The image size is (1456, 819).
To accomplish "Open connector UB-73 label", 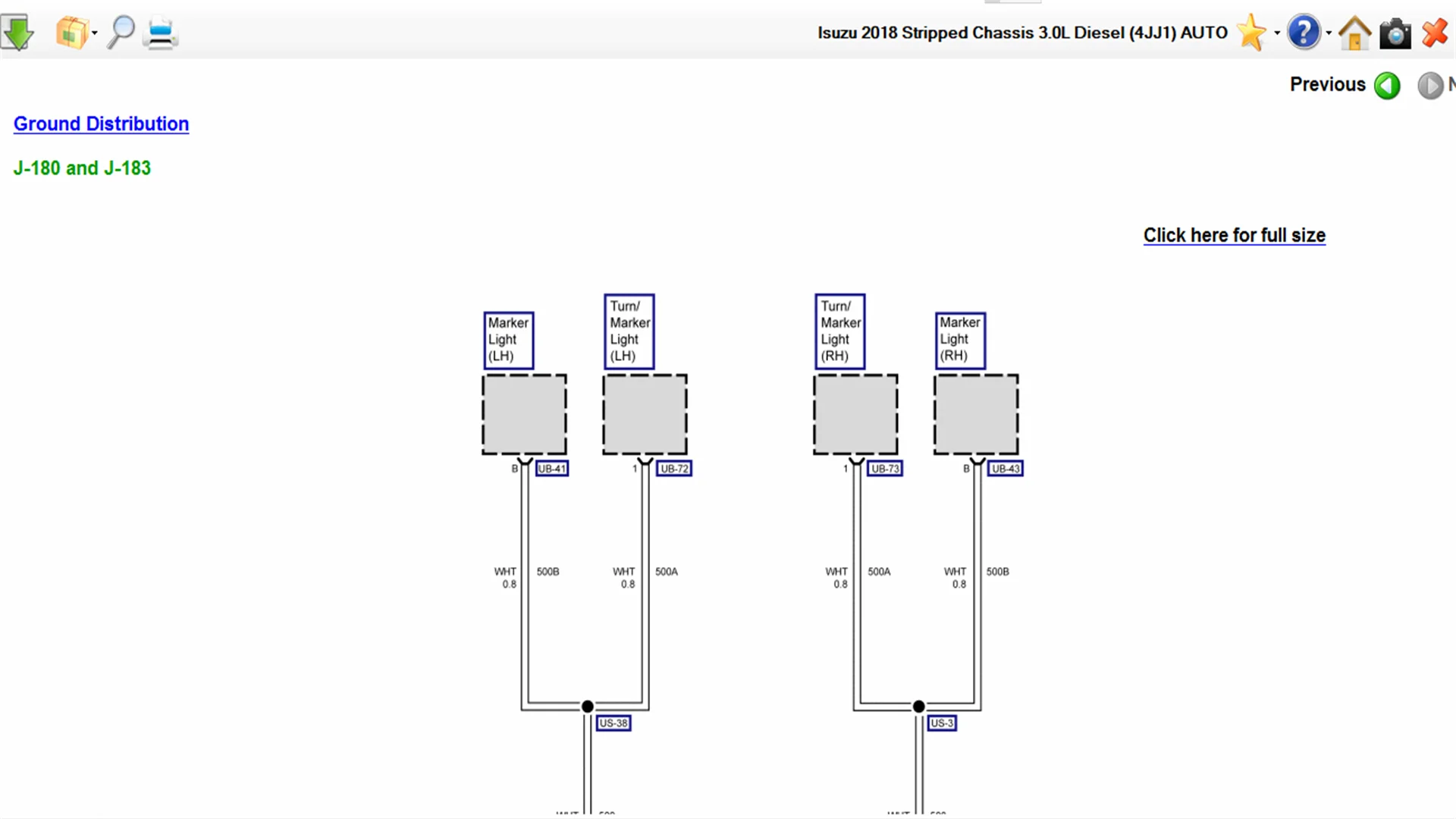I will coord(884,469).
